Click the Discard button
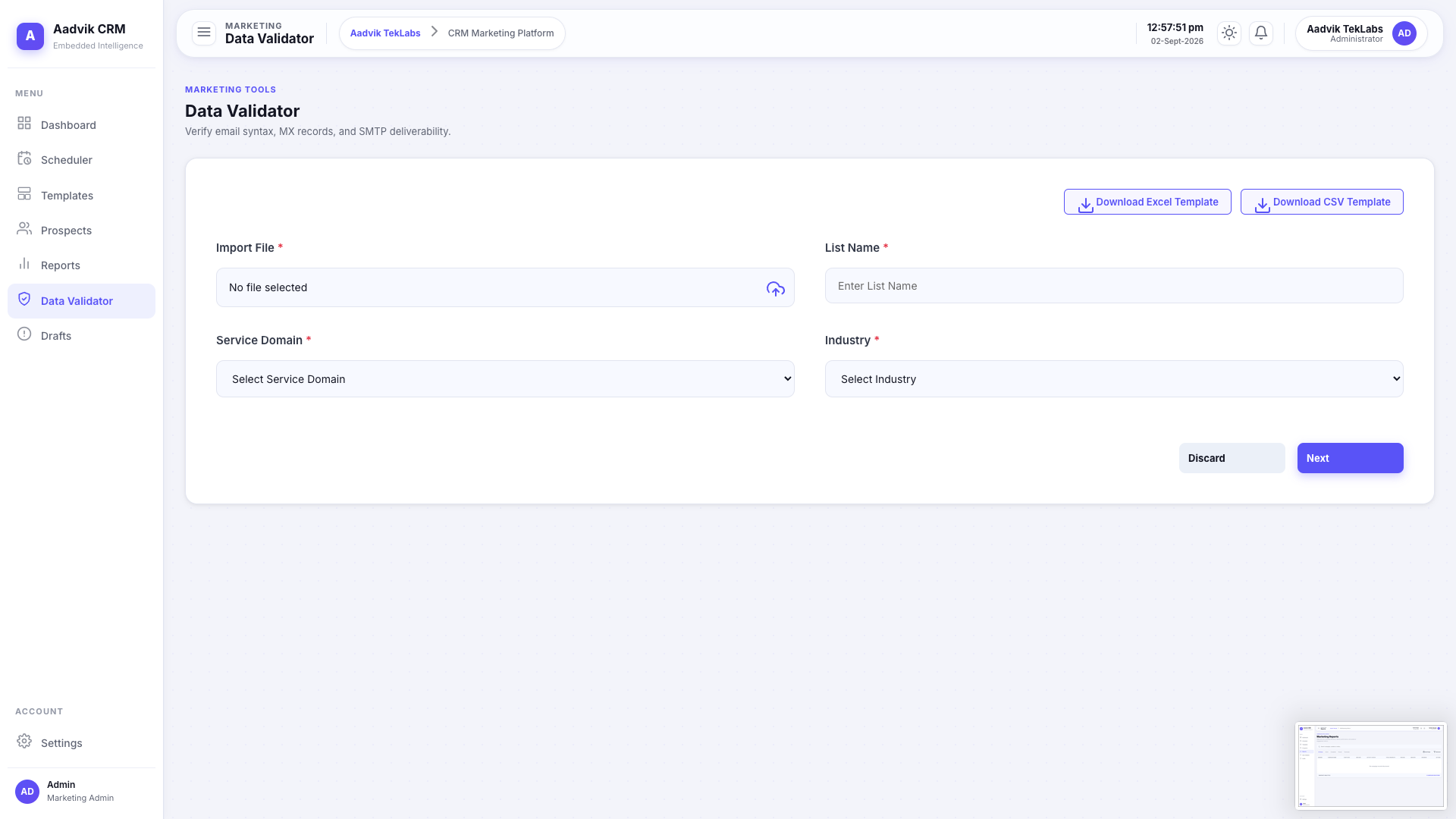Screen dimensions: 1456x819 click(1232, 458)
